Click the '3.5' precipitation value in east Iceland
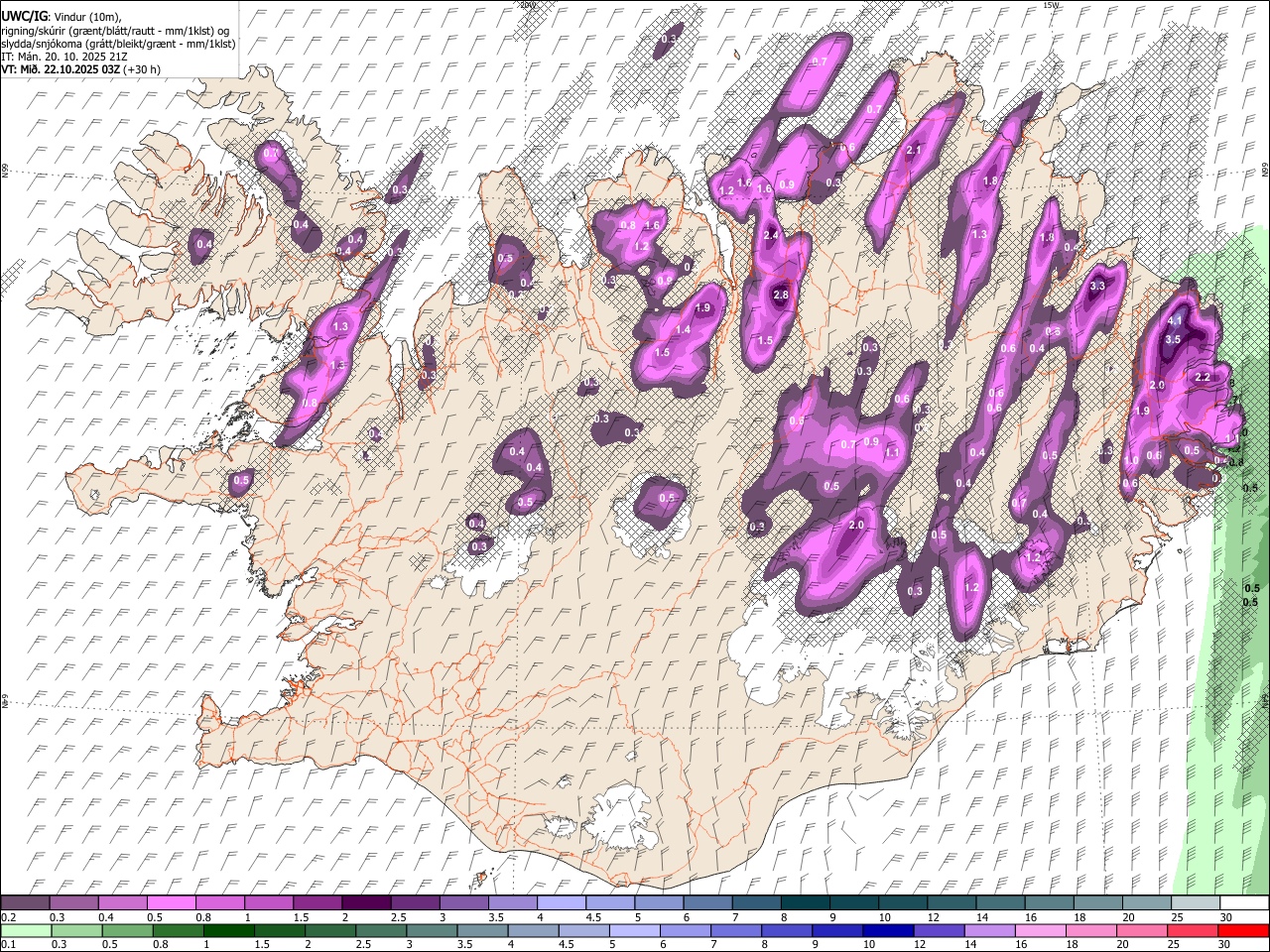The width and height of the screenshot is (1270, 952). [1173, 339]
